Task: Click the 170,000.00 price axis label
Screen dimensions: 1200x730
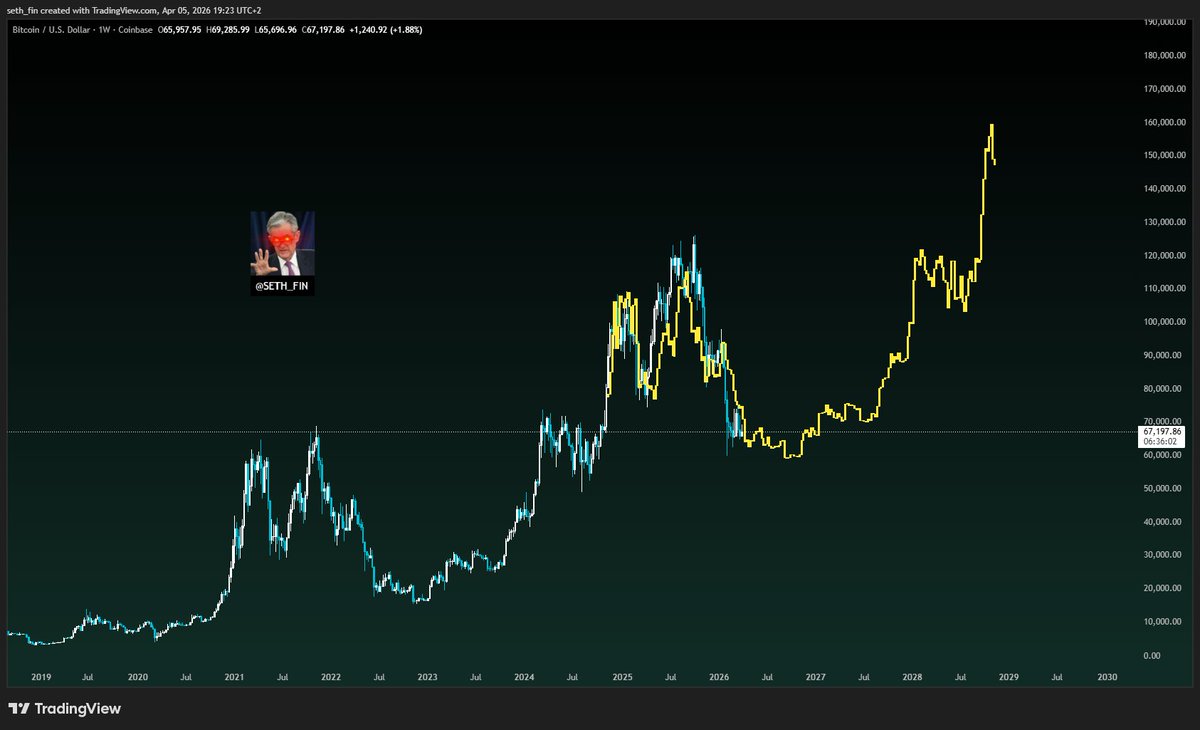Action: tap(1165, 88)
